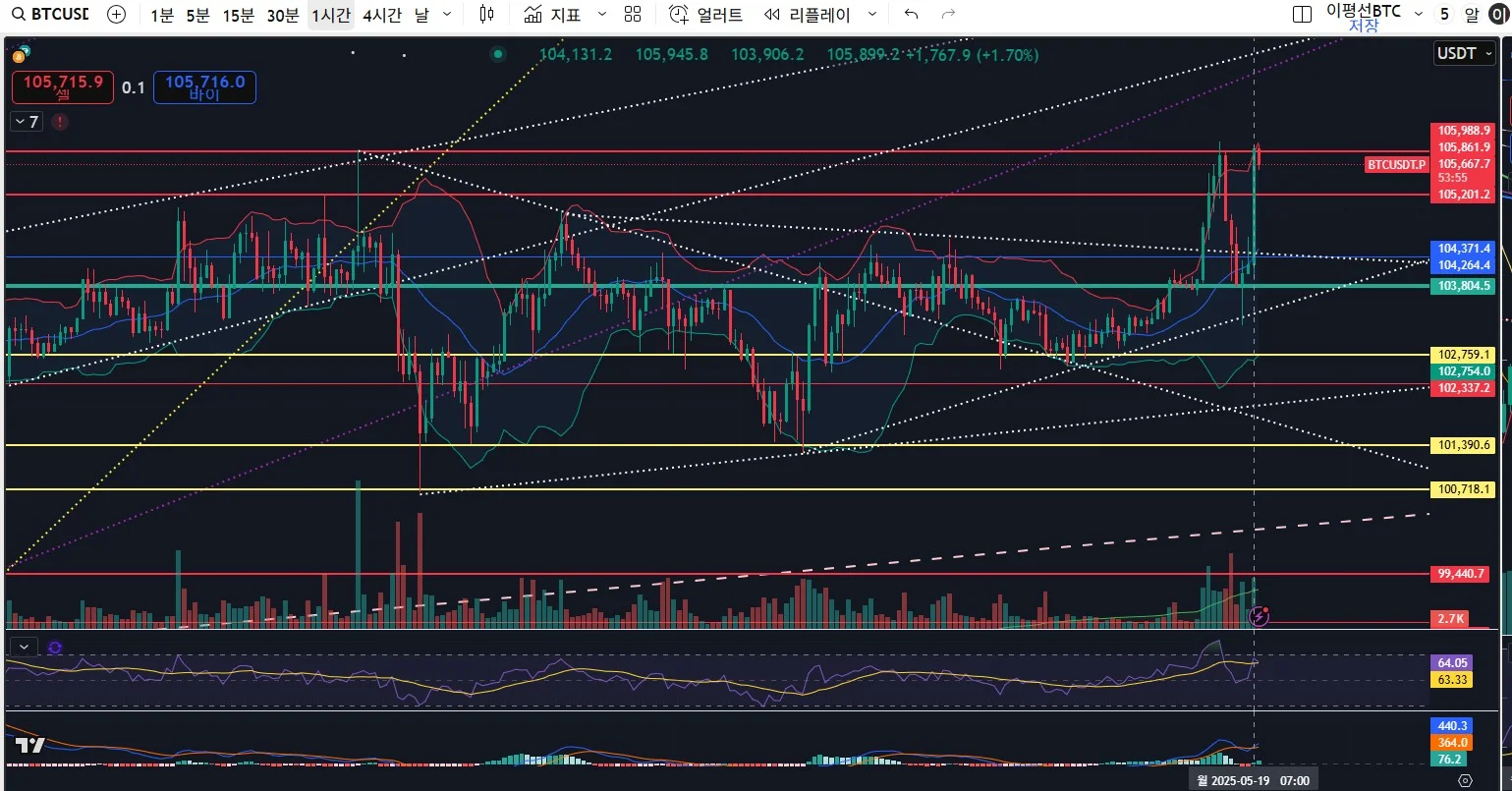Click the 105,988.9 price label
Screen dimensions: 1512x791
click(1464, 130)
